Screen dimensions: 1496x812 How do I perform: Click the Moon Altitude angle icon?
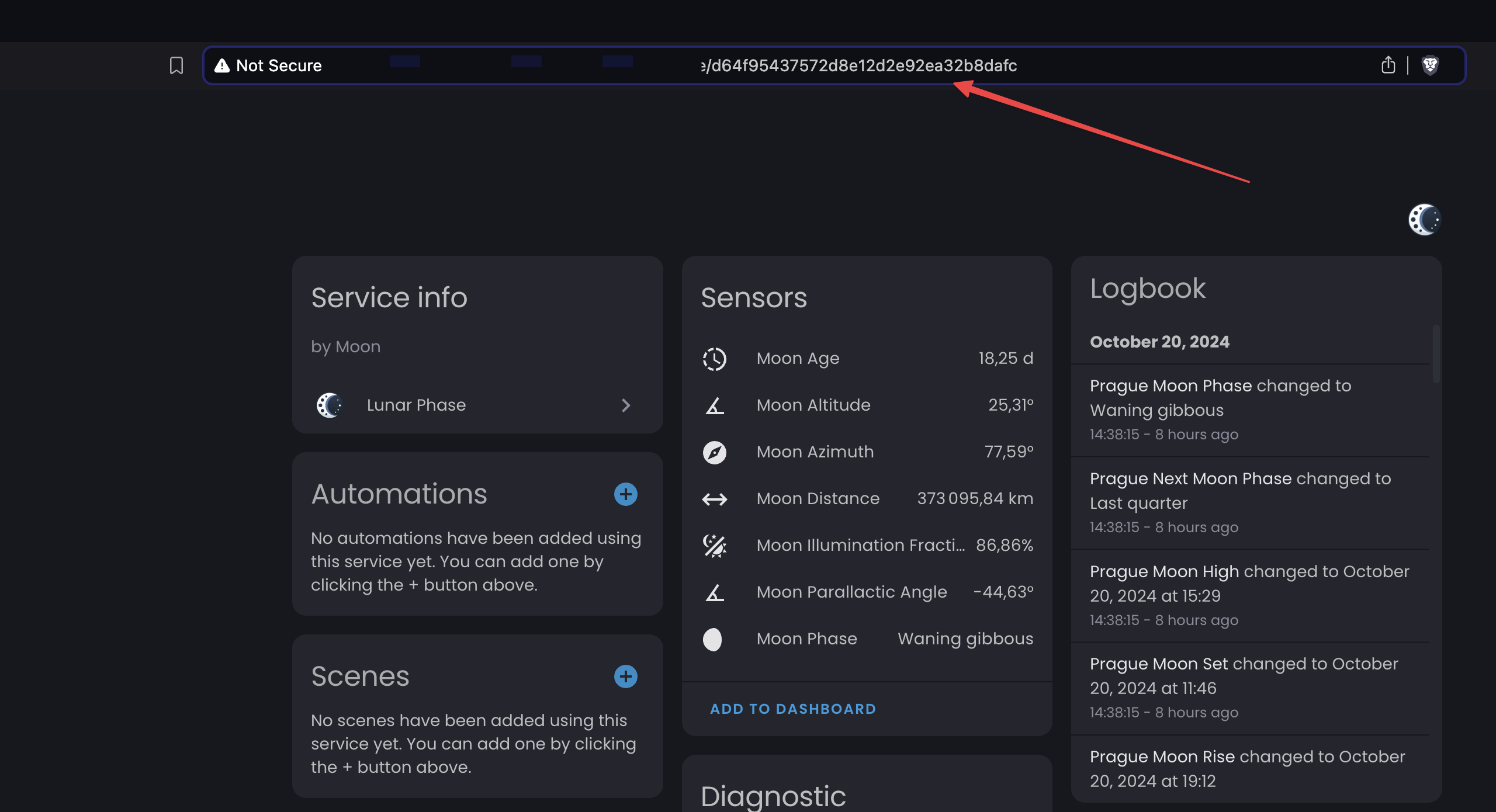coord(714,405)
